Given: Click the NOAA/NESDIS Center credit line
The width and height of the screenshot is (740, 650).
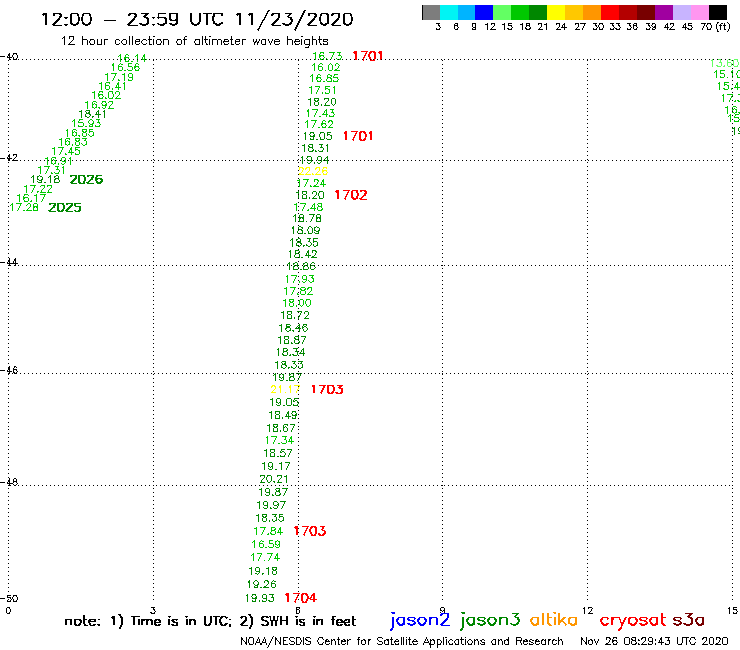Looking at the screenshot, I should 402,641.
